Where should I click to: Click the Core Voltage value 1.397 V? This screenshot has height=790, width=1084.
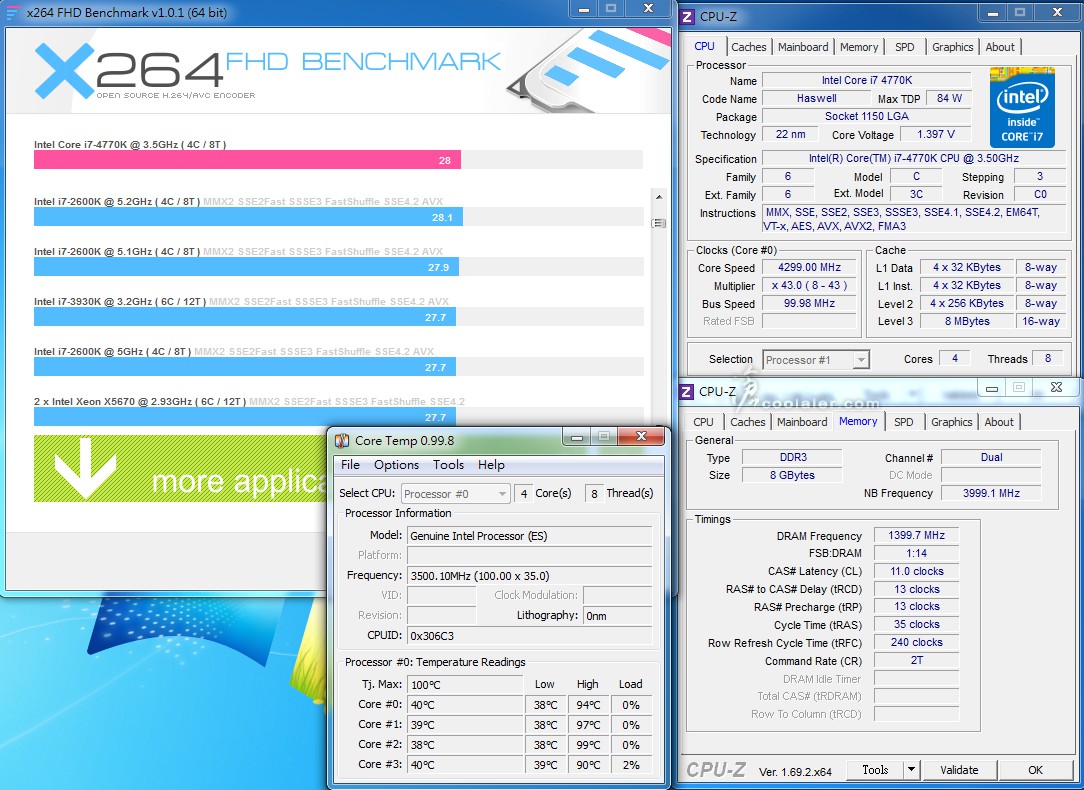(935, 134)
